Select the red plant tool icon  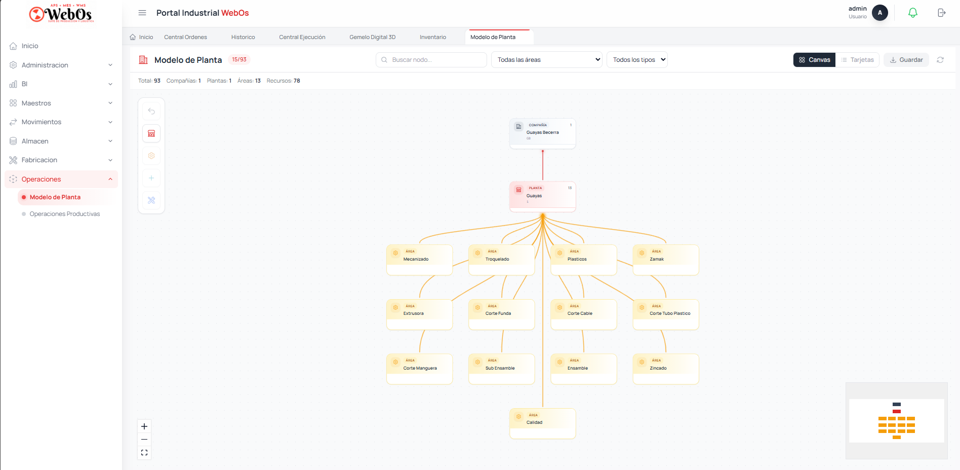[x=152, y=134]
